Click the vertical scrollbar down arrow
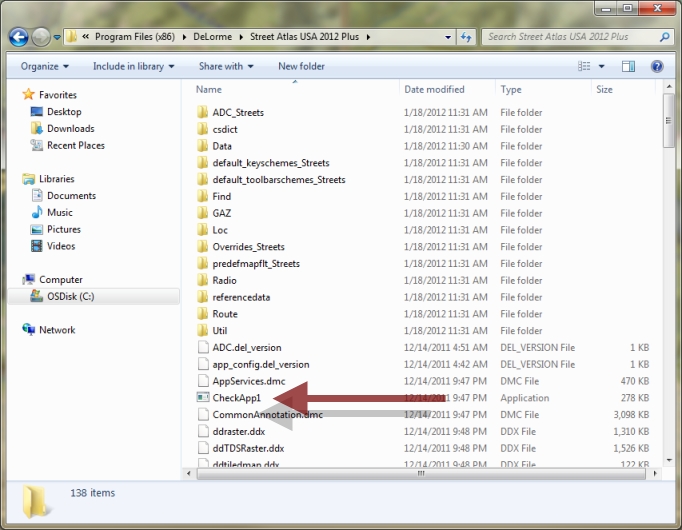682x530 pixels. point(669,460)
